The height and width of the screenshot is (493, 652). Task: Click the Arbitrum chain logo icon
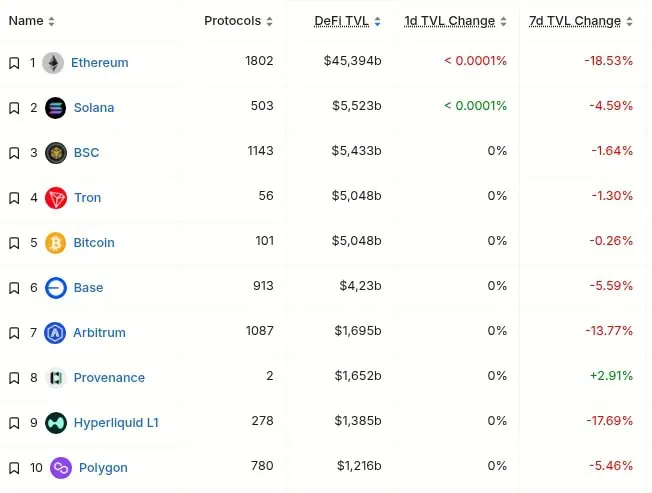[56, 332]
